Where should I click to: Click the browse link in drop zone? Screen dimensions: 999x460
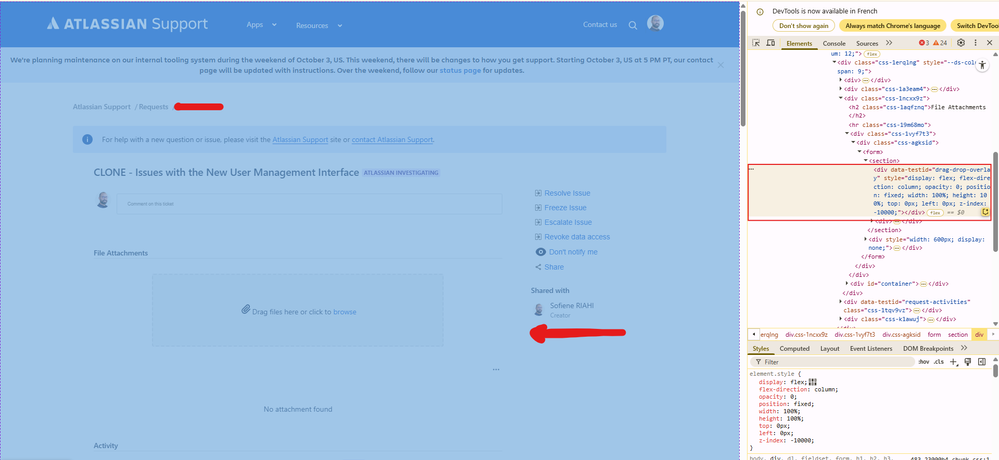[x=345, y=312]
